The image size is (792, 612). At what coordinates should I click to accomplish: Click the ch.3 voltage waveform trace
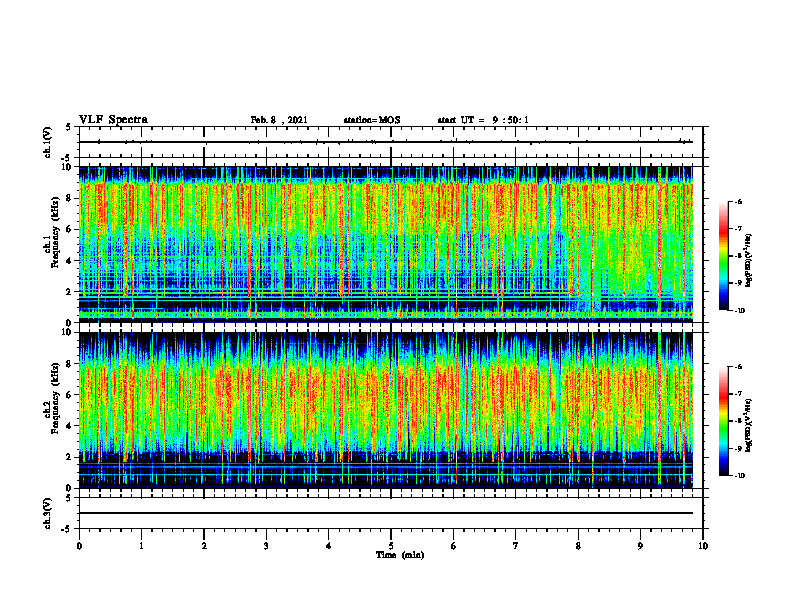pyautogui.click(x=386, y=513)
